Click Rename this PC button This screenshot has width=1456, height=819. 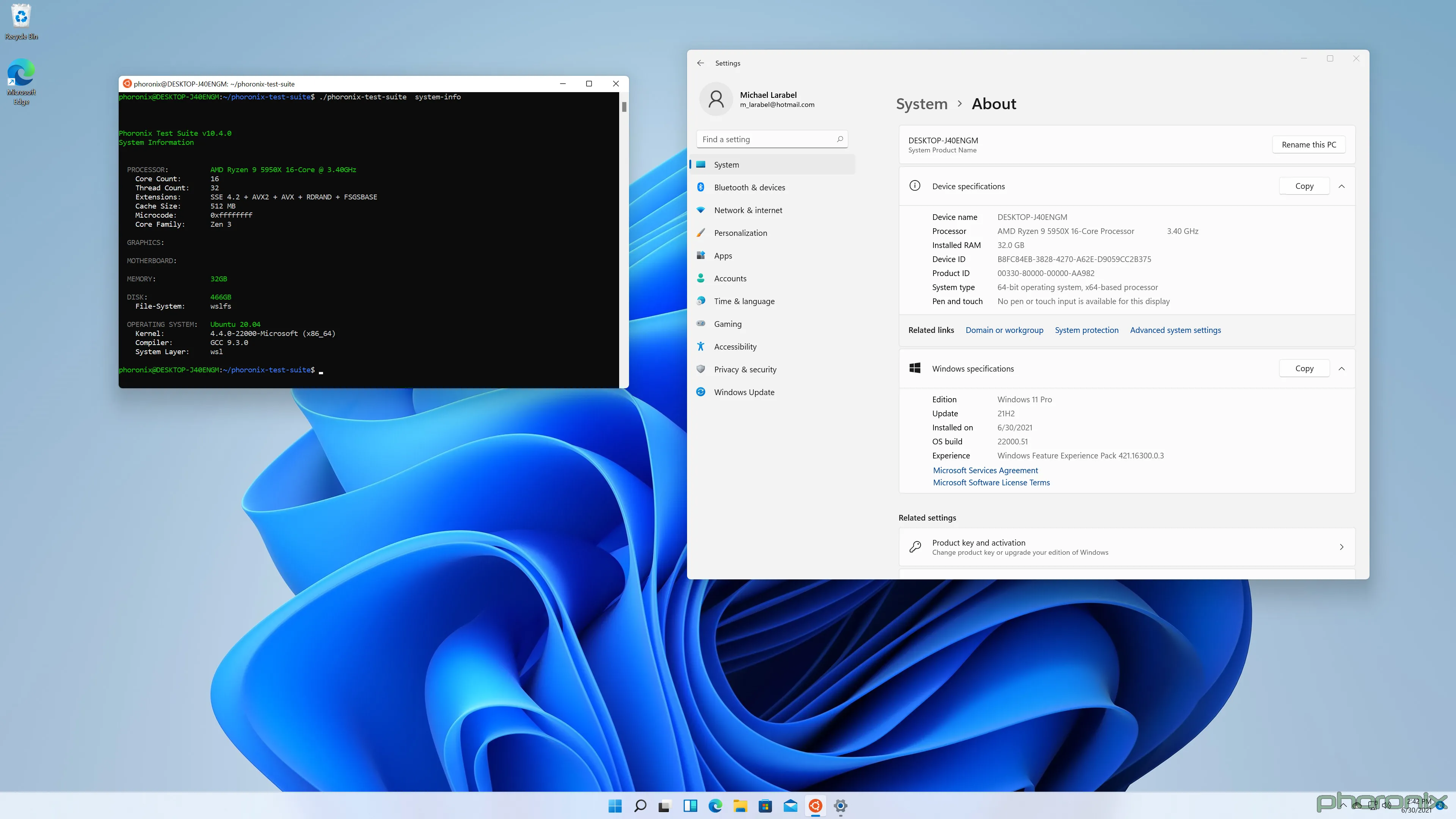1309,145
